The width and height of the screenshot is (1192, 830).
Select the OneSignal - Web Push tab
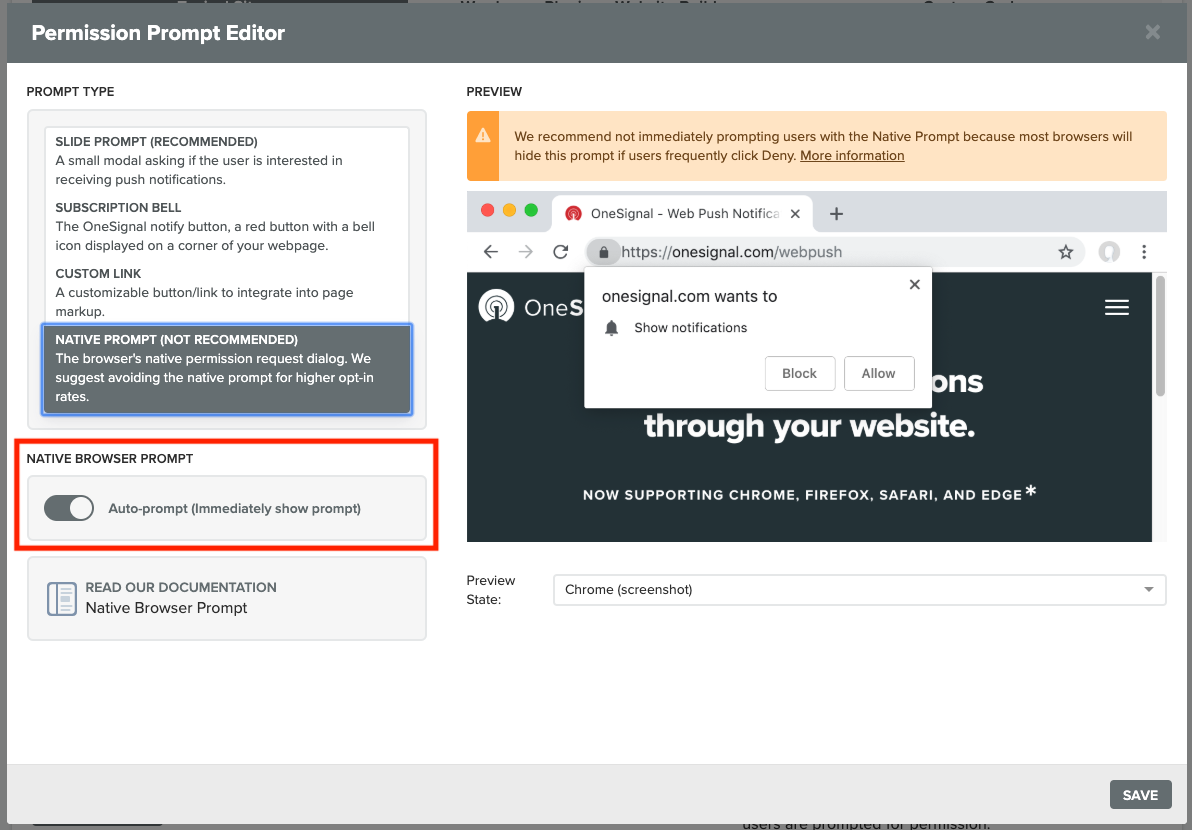(682, 214)
